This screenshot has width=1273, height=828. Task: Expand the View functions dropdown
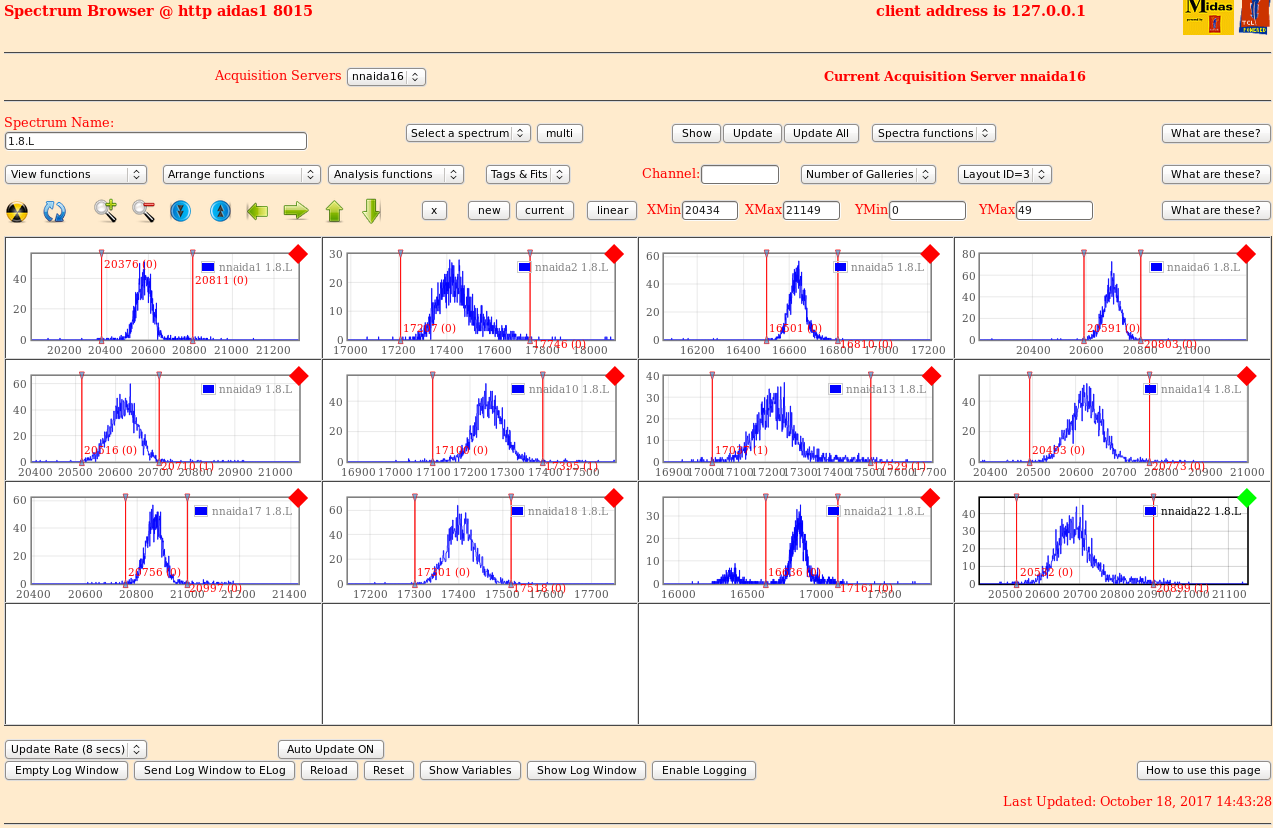tap(76, 174)
